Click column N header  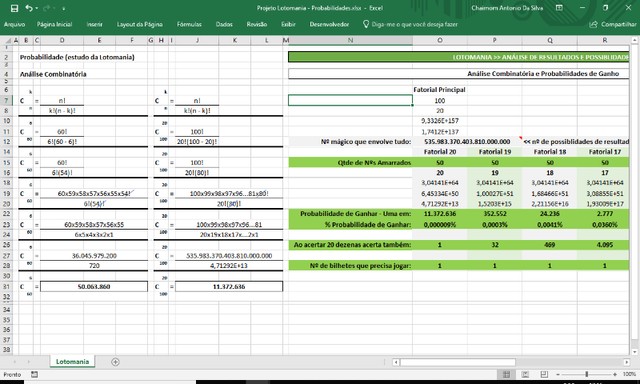point(351,40)
